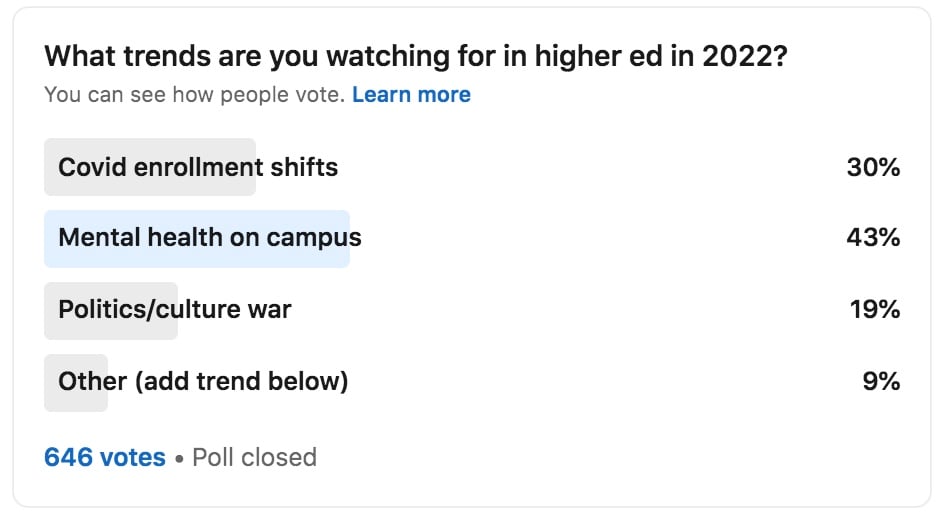The image size is (948, 516).
Task: Click the 30% result value
Action: (873, 168)
